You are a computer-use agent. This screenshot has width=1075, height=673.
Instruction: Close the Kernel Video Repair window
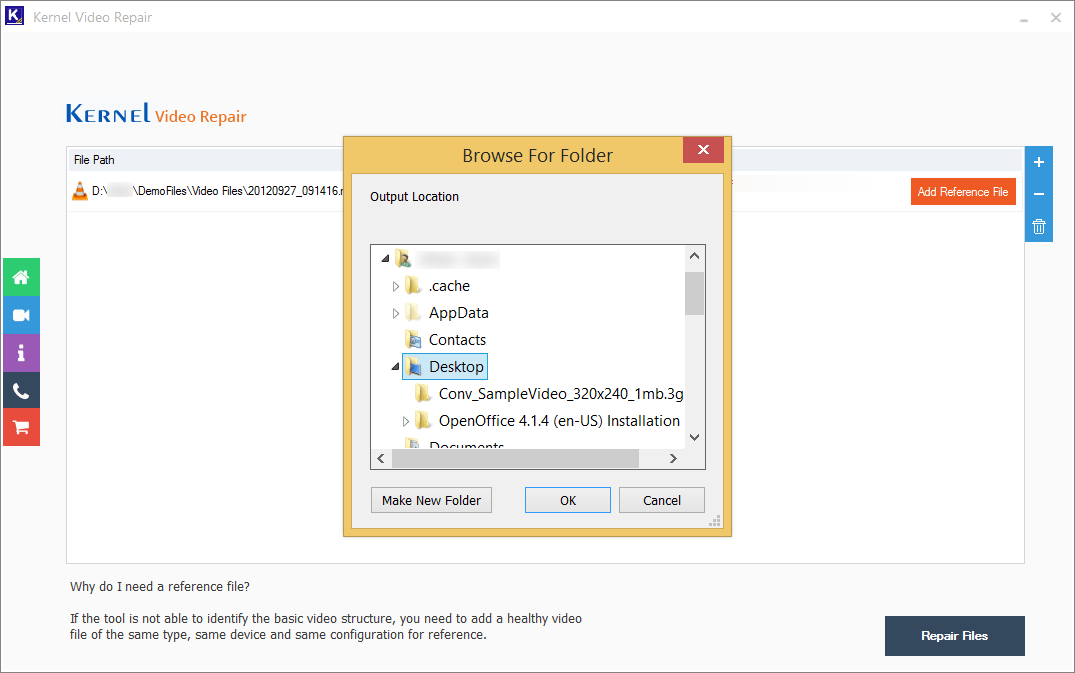[x=1056, y=18]
